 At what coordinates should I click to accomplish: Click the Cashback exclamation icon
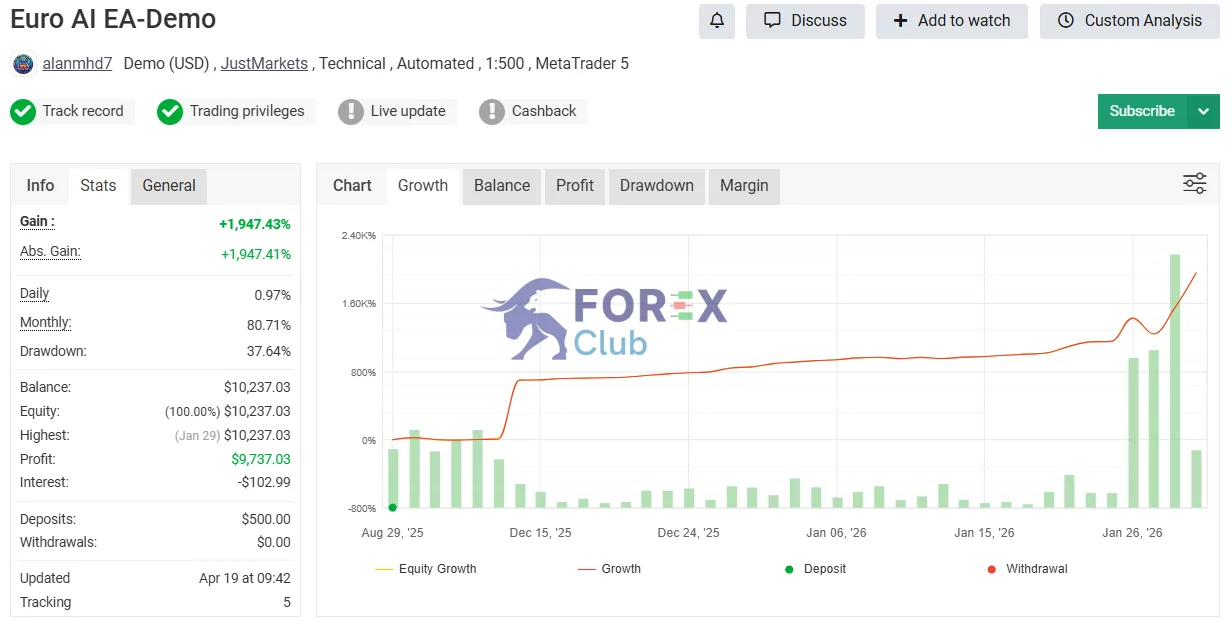click(492, 112)
